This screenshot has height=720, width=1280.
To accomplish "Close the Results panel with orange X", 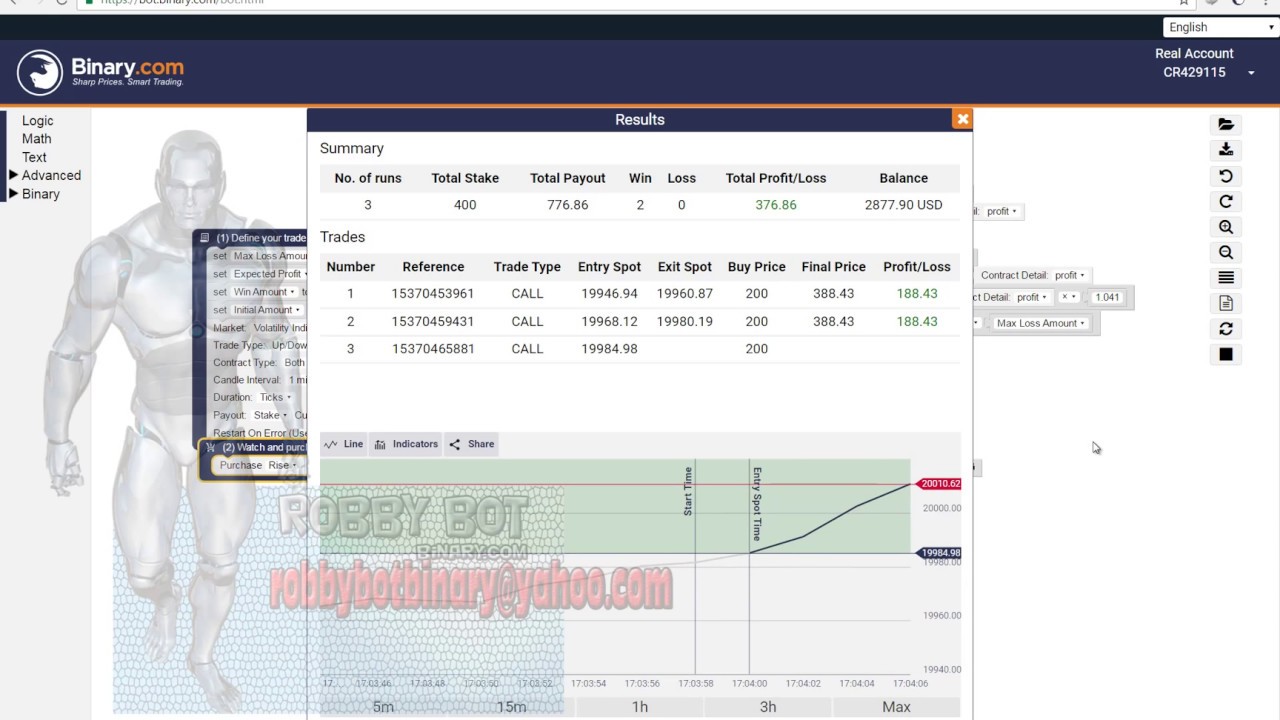I will pos(962,119).
